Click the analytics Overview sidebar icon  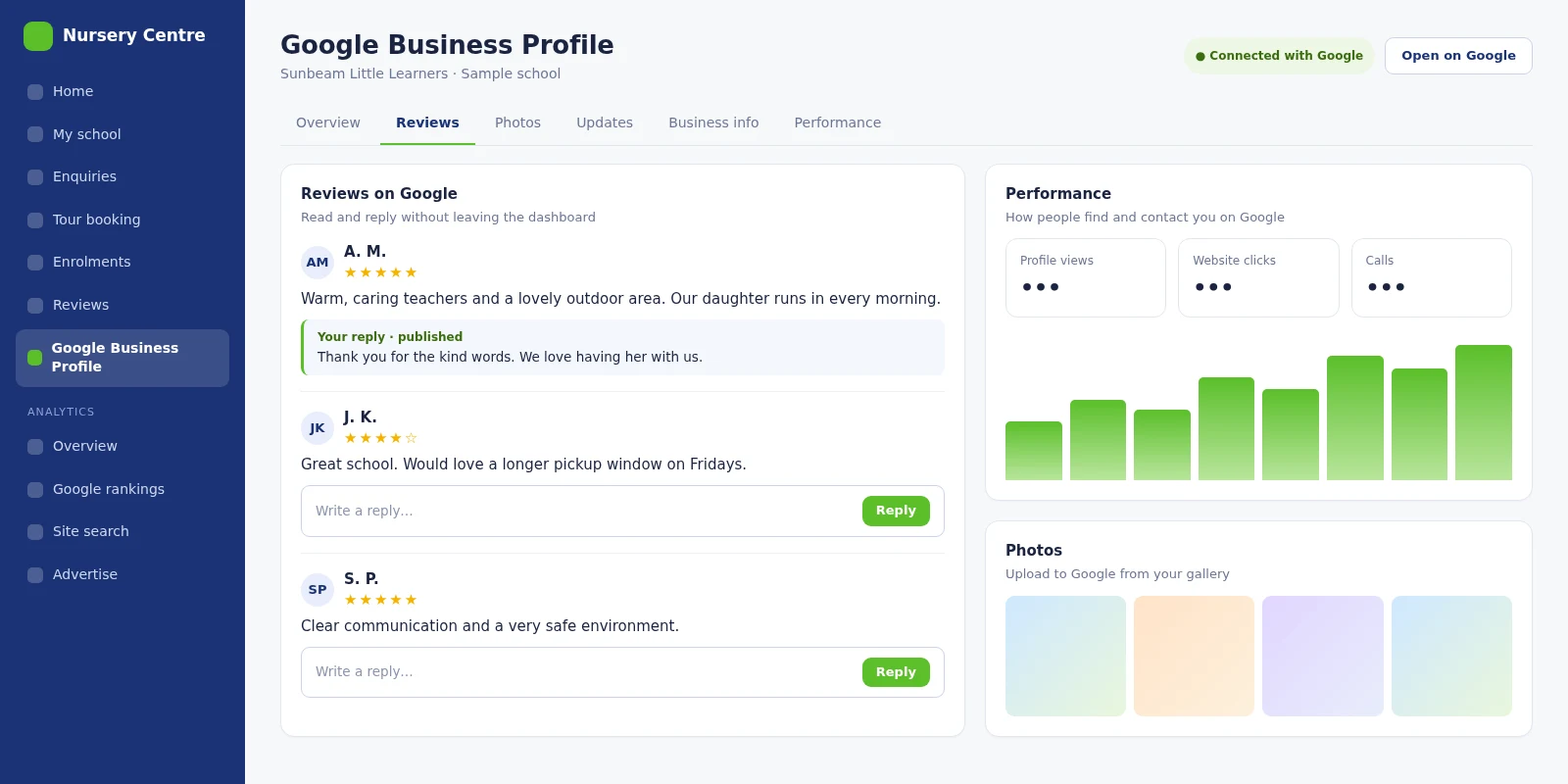click(35, 447)
